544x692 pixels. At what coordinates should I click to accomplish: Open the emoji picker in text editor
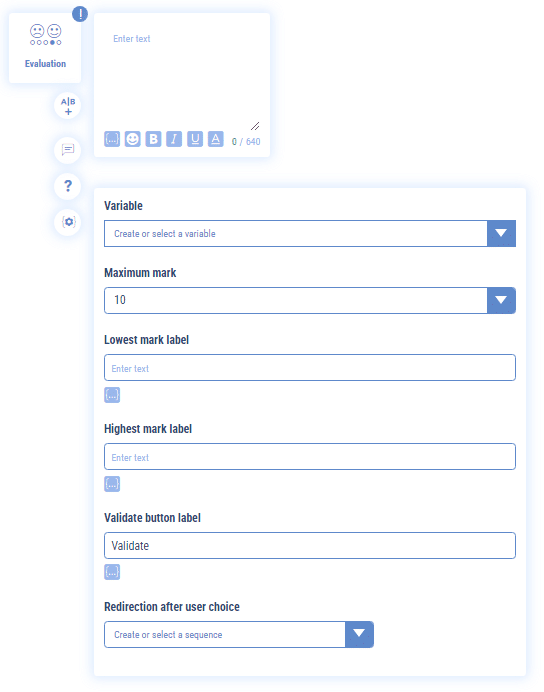coord(133,139)
